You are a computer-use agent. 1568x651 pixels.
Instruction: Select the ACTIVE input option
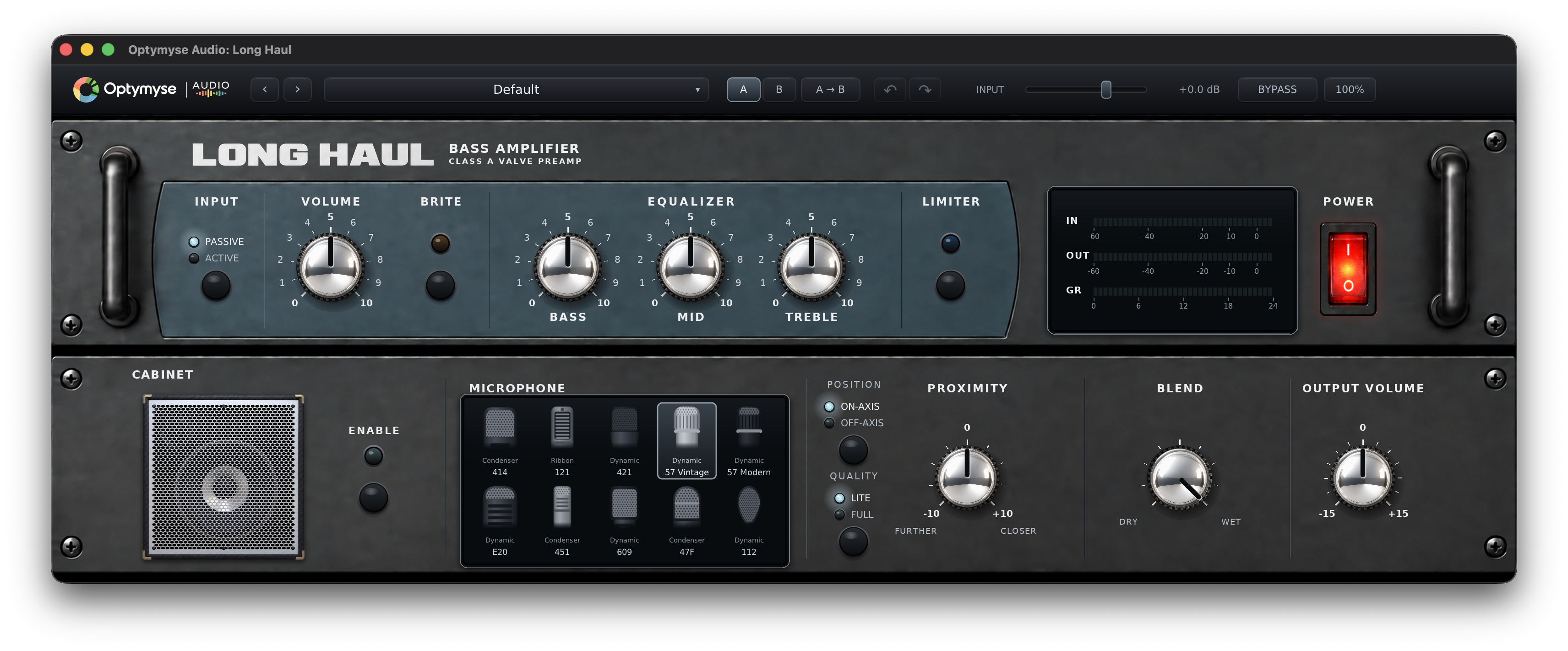(214, 258)
